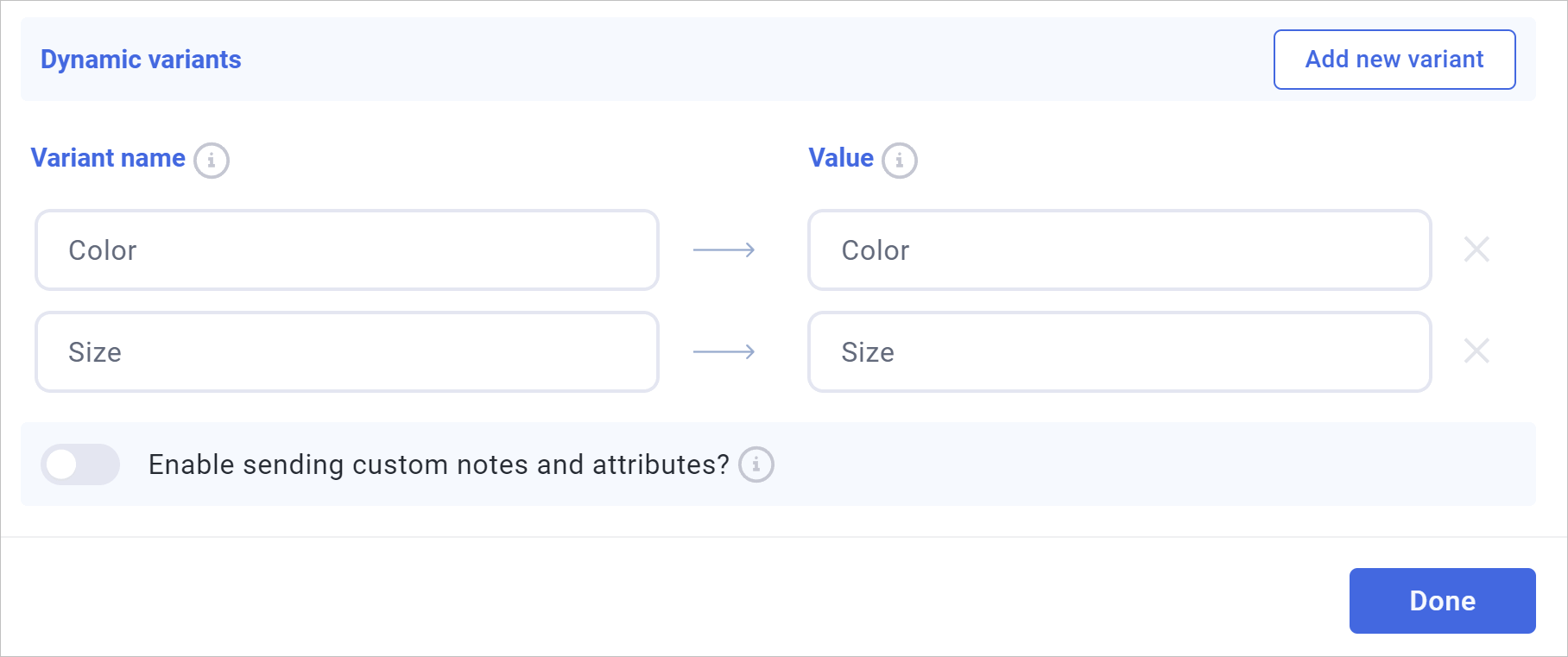Image resolution: width=1568 pixels, height=657 pixels.
Task: Click the info icon beside Variant name
Action: [x=212, y=161]
